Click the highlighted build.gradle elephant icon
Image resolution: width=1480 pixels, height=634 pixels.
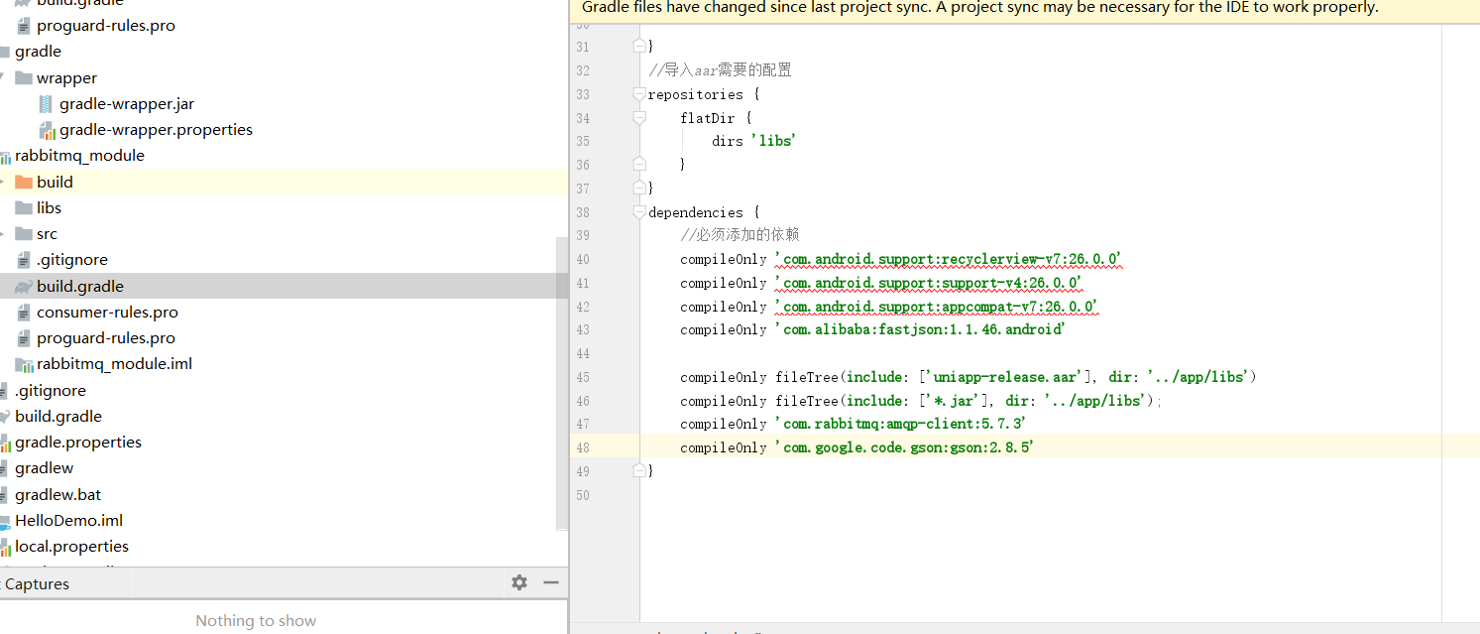pyautogui.click(x=24, y=286)
